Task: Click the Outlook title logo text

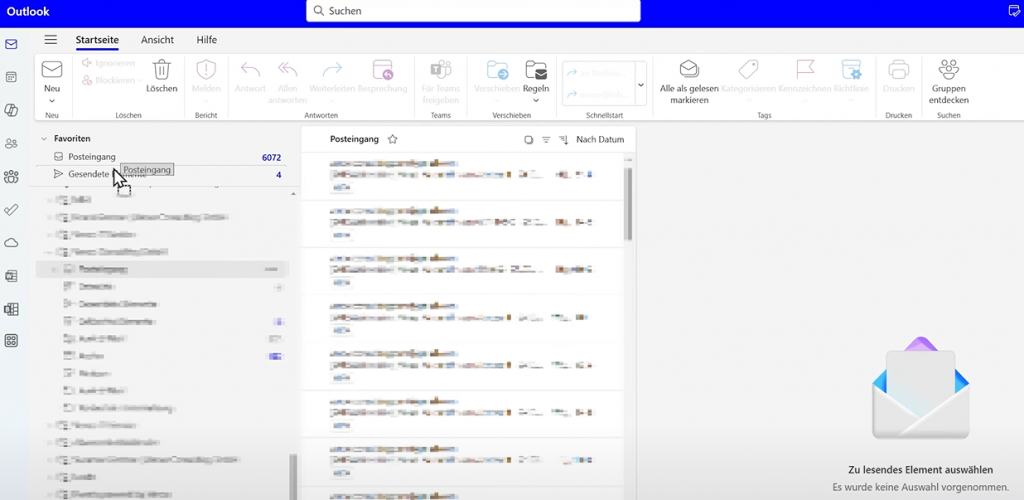Action: point(28,11)
